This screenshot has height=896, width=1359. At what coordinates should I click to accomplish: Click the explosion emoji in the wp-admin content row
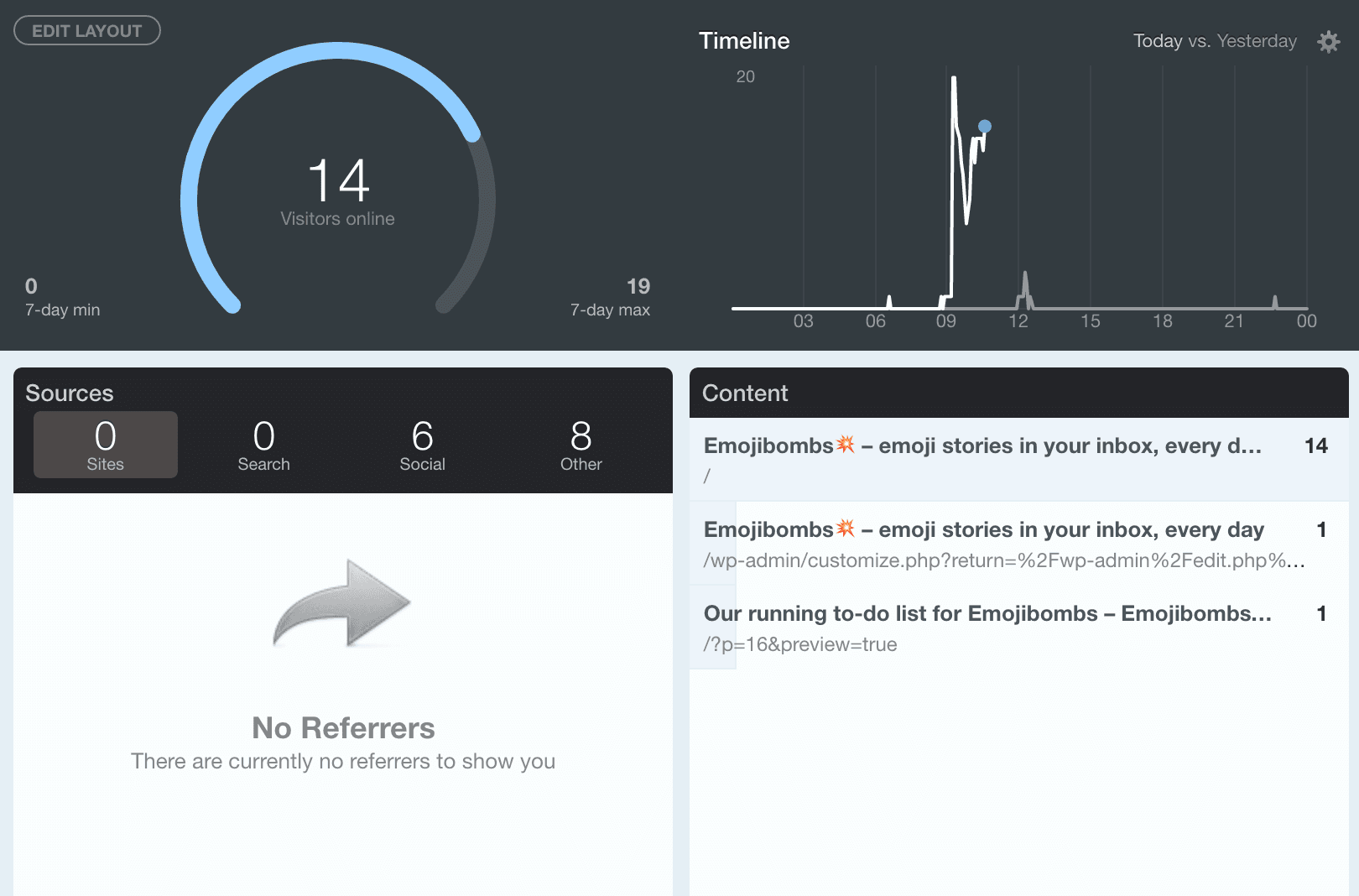pos(846,529)
